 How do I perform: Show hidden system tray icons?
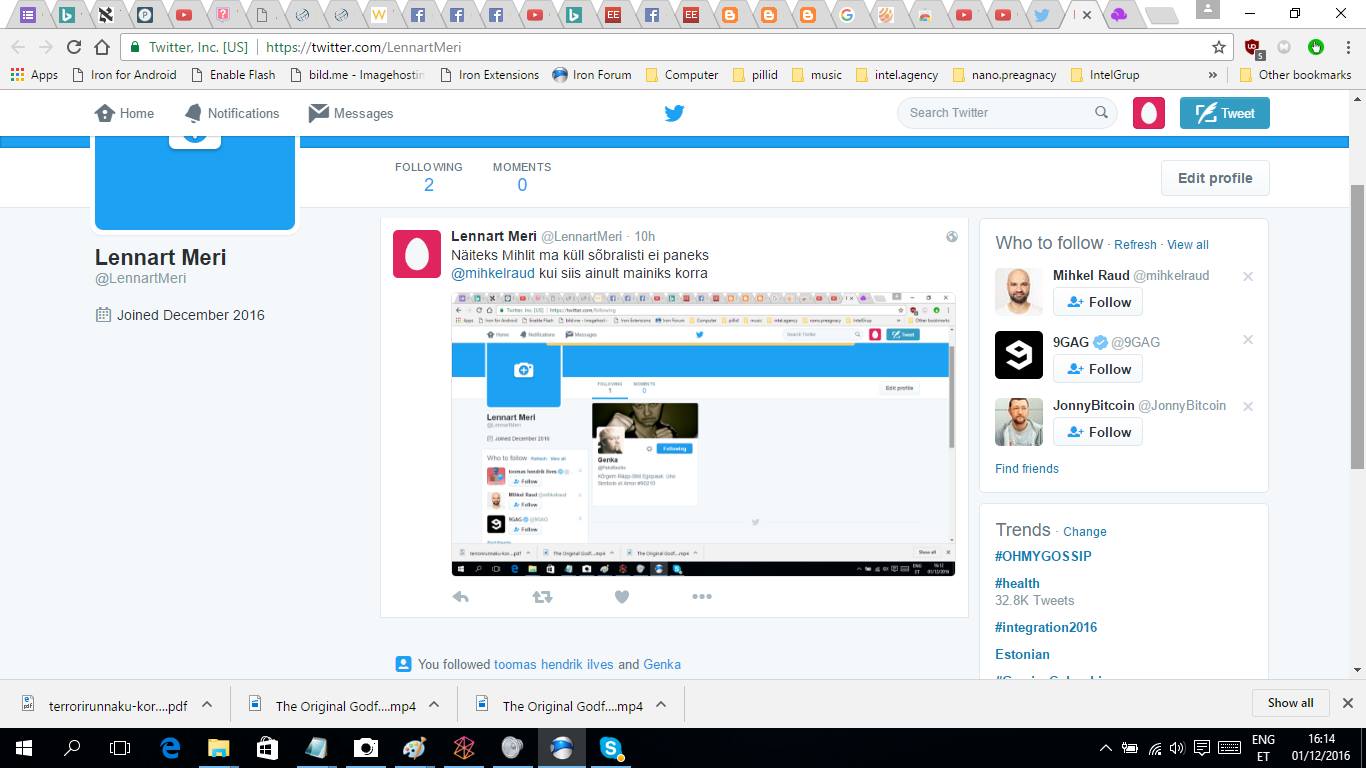(1105, 748)
